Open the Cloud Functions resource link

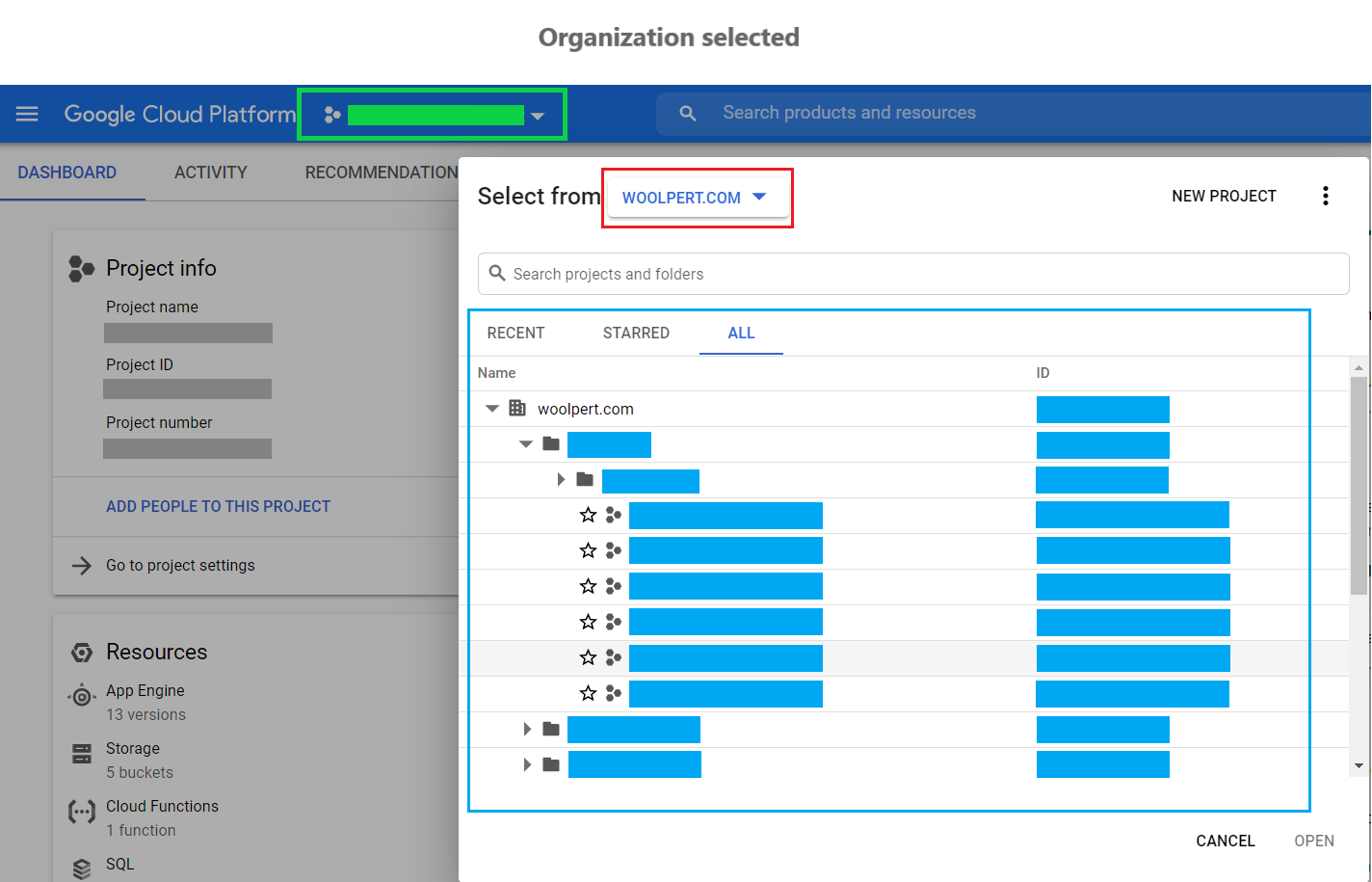pyautogui.click(x=162, y=807)
